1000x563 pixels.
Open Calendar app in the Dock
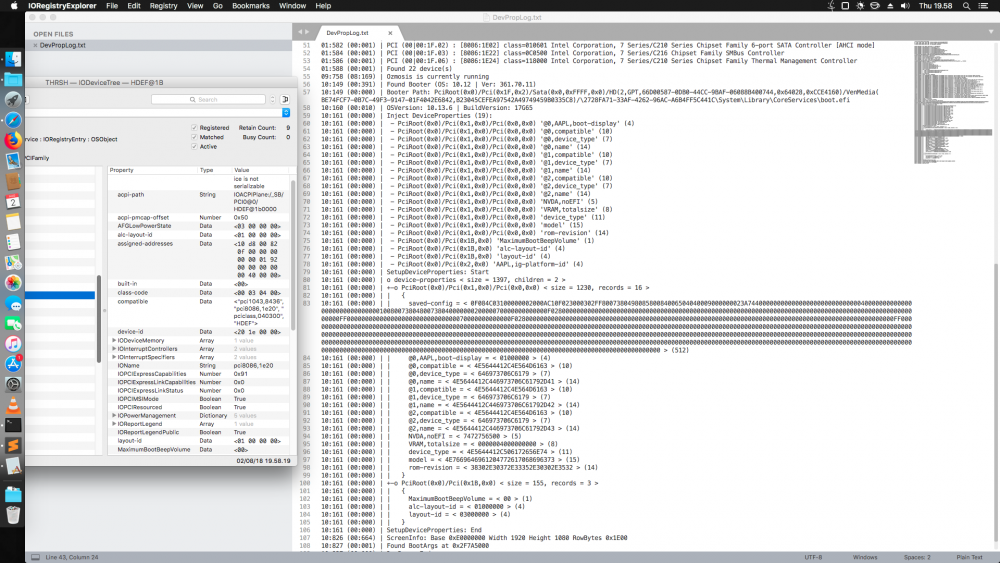(13, 201)
